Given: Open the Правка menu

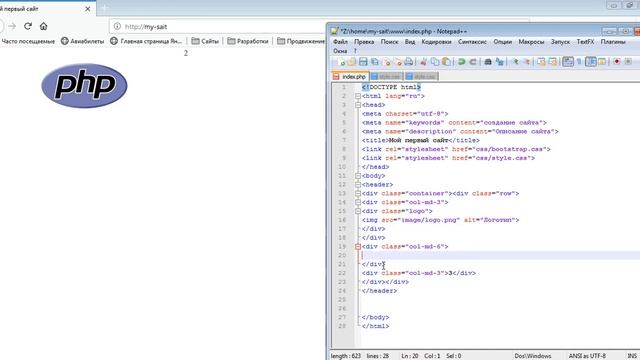Looking at the screenshot, I should [364, 42].
